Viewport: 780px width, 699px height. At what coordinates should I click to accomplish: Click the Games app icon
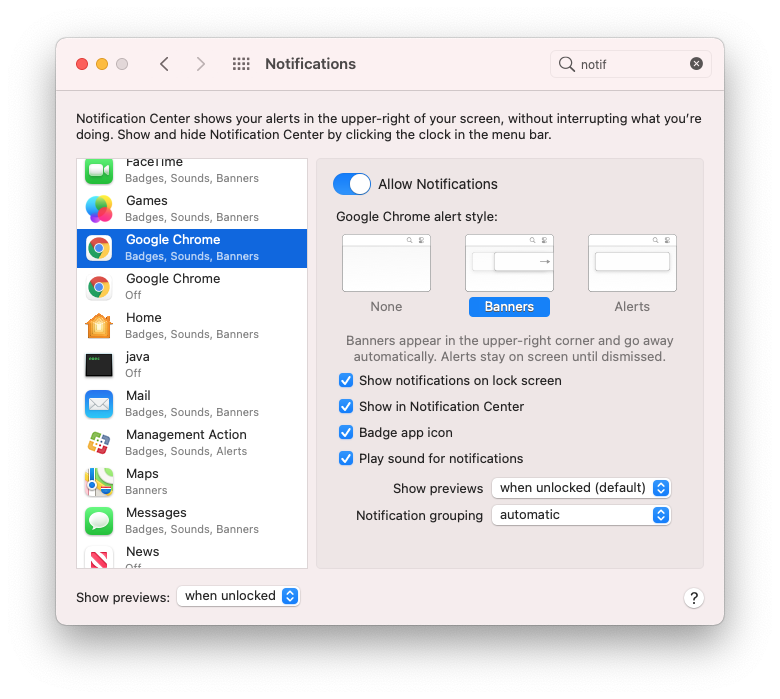click(x=99, y=209)
